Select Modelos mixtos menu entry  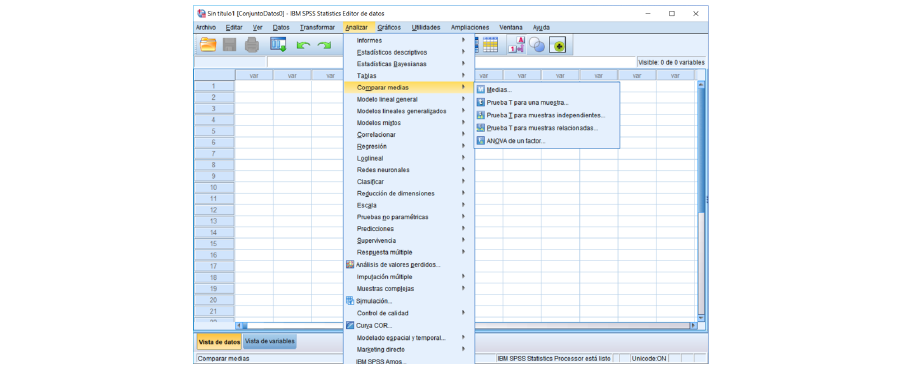coord(409,123)
